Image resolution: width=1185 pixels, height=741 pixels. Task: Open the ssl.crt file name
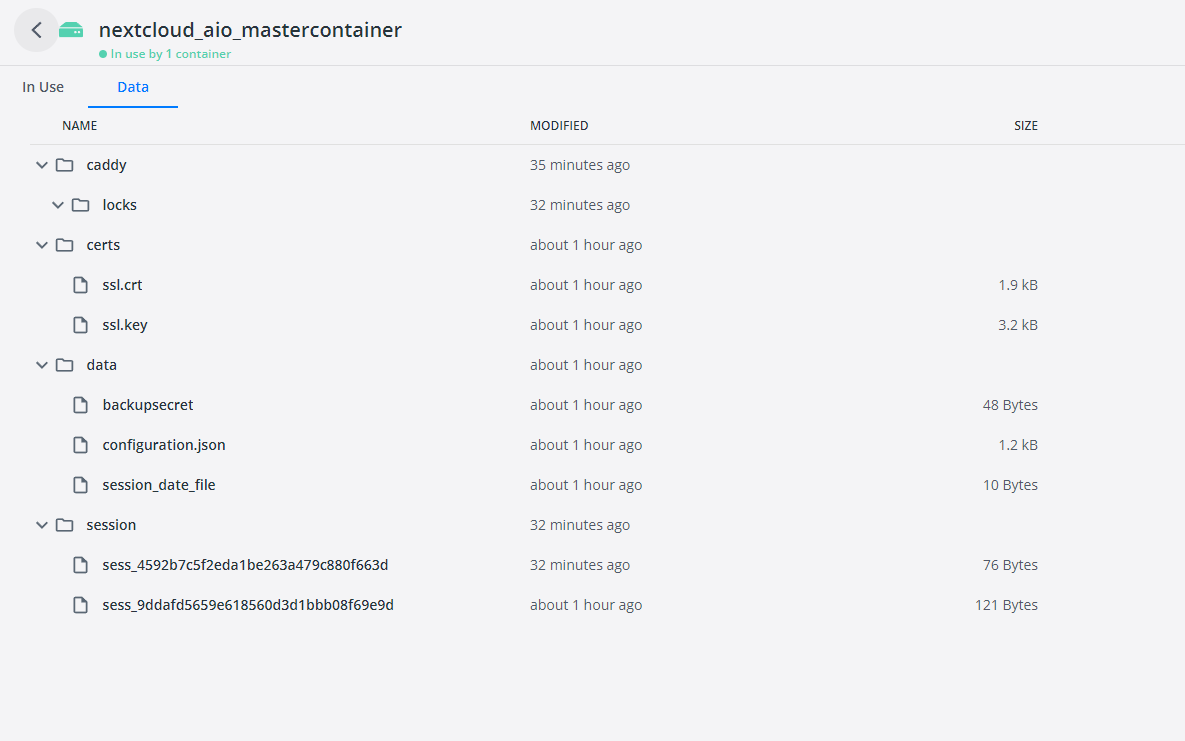(122, 285)
